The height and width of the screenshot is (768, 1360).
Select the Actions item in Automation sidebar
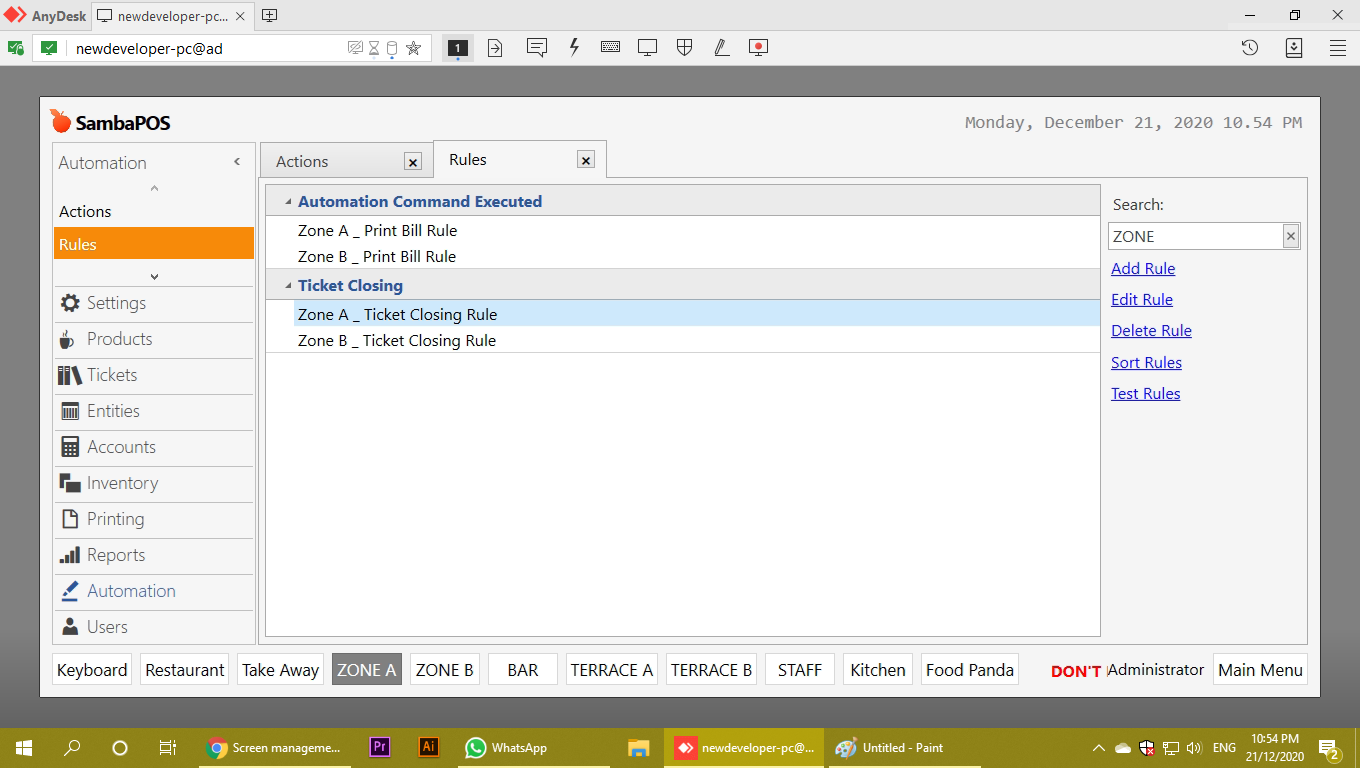[x=154, y=212]
